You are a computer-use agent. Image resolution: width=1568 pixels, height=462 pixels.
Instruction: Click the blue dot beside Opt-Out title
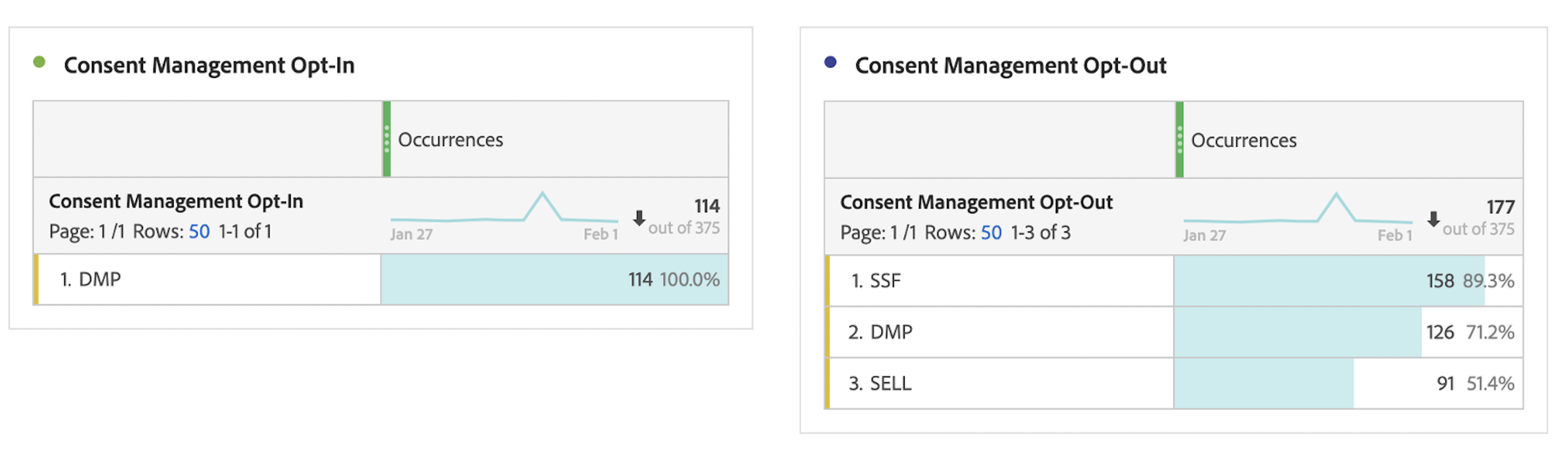[830, 62]
